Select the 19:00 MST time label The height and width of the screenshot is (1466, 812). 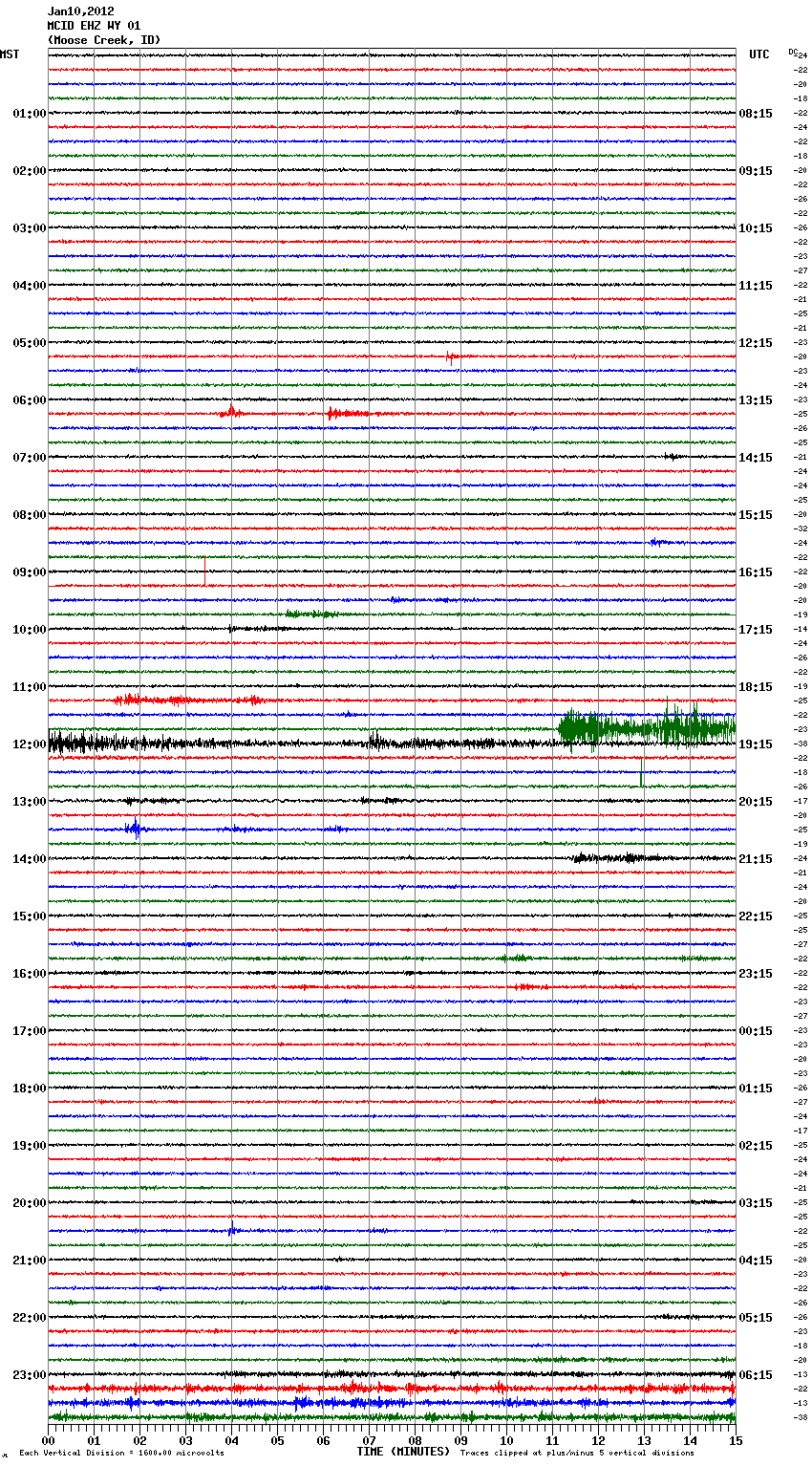pyautogui.click(x=29, y=1146)
